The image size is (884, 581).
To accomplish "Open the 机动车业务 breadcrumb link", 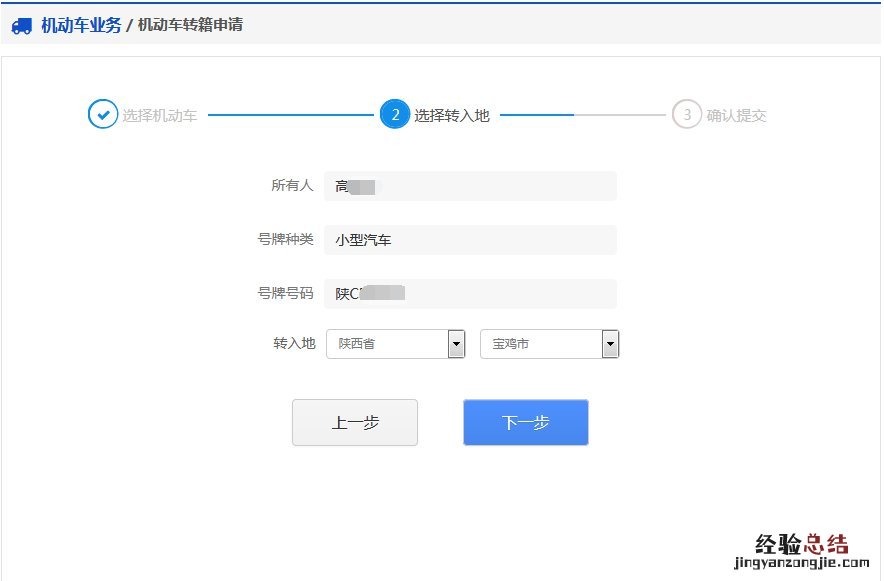I will (x=80, y=25).
